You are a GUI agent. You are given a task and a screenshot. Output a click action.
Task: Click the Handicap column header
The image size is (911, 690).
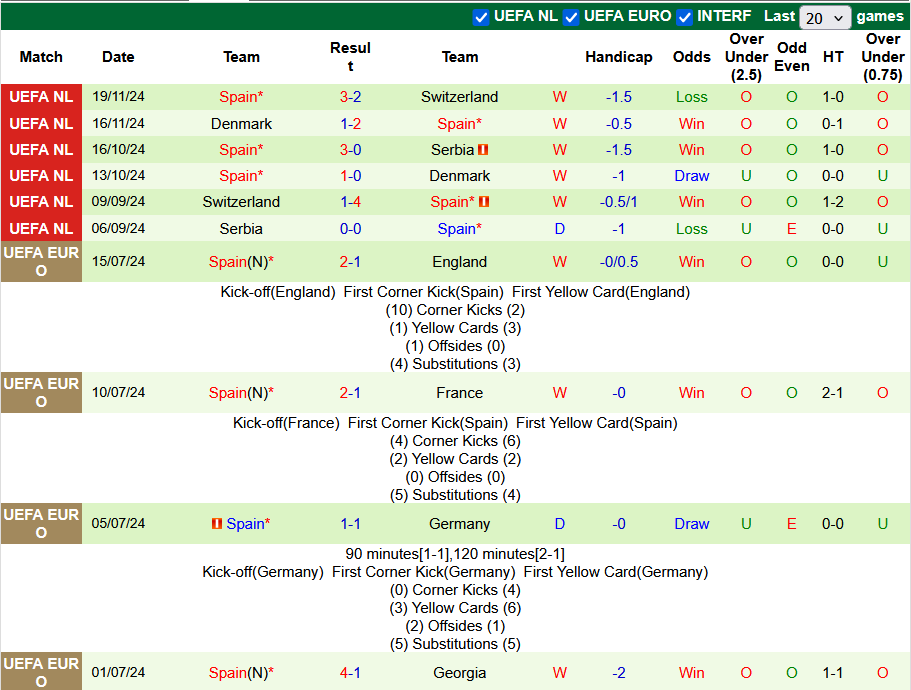[x=619, y=57]
